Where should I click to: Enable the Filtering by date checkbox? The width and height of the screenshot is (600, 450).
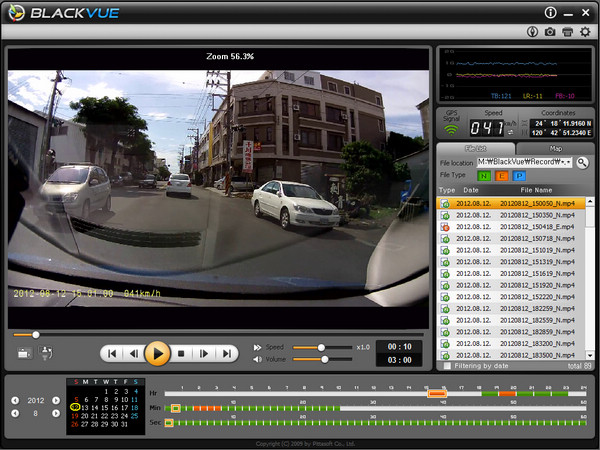(447, 367)
